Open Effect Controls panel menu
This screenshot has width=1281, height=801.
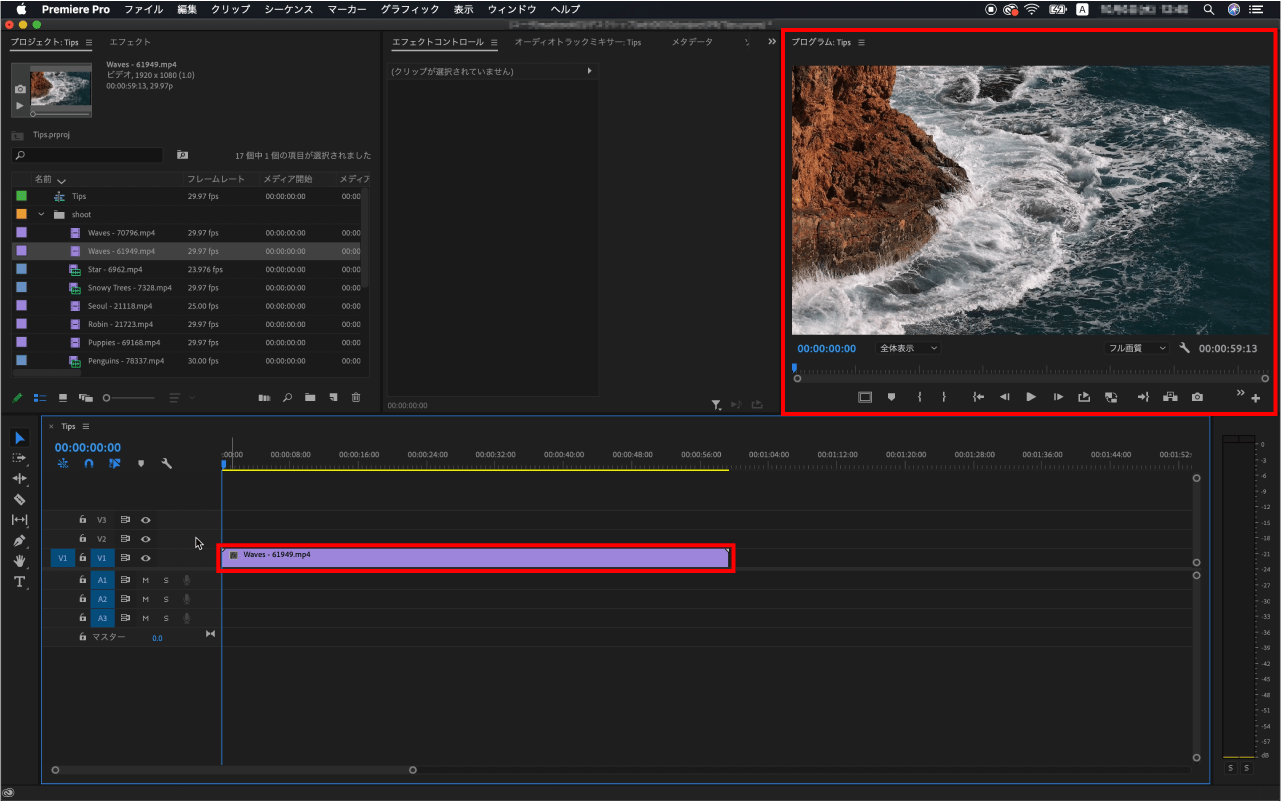(x=494, y=43)
